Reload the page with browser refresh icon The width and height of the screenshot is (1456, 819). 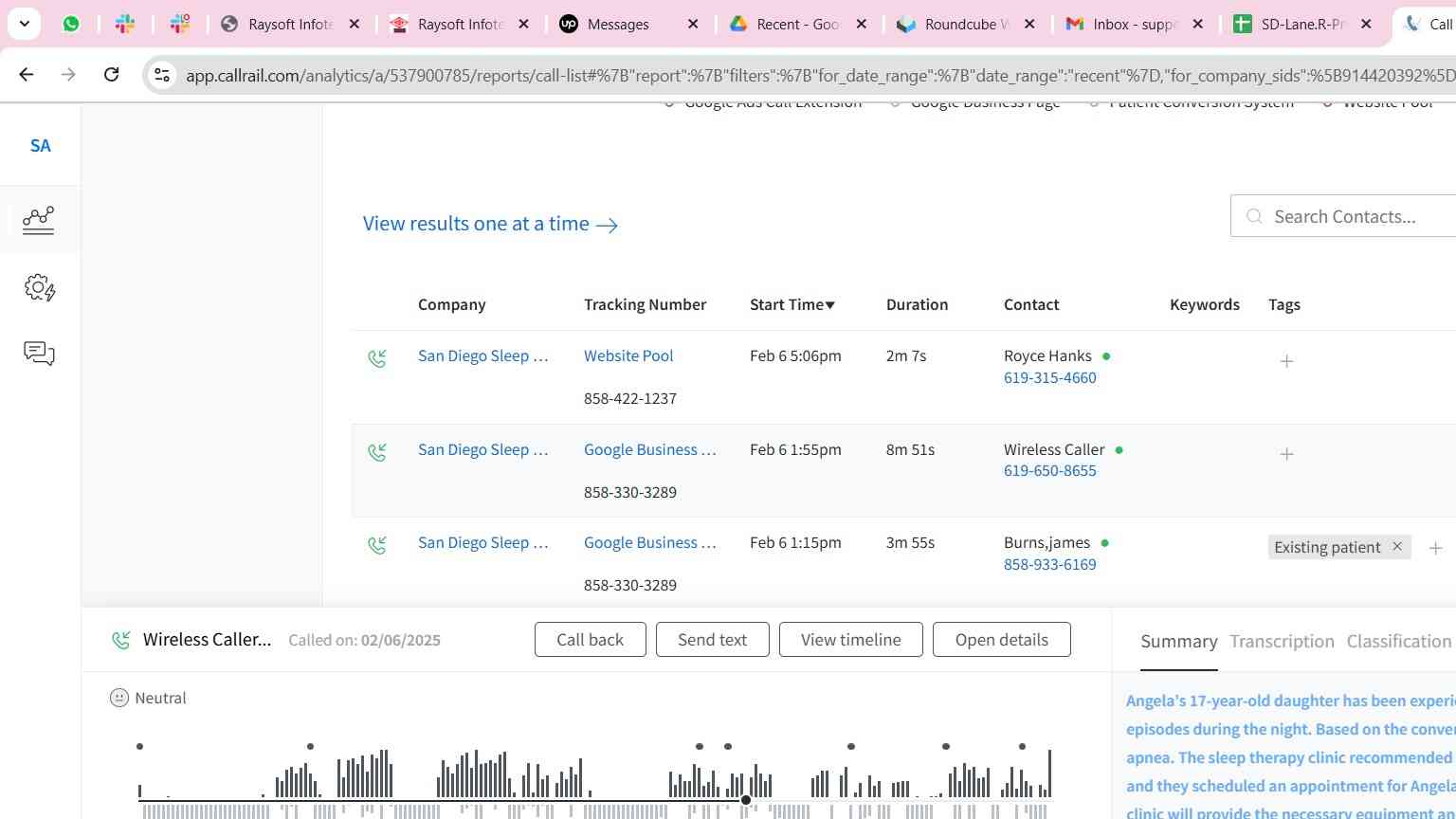click(x=111, y=74)
